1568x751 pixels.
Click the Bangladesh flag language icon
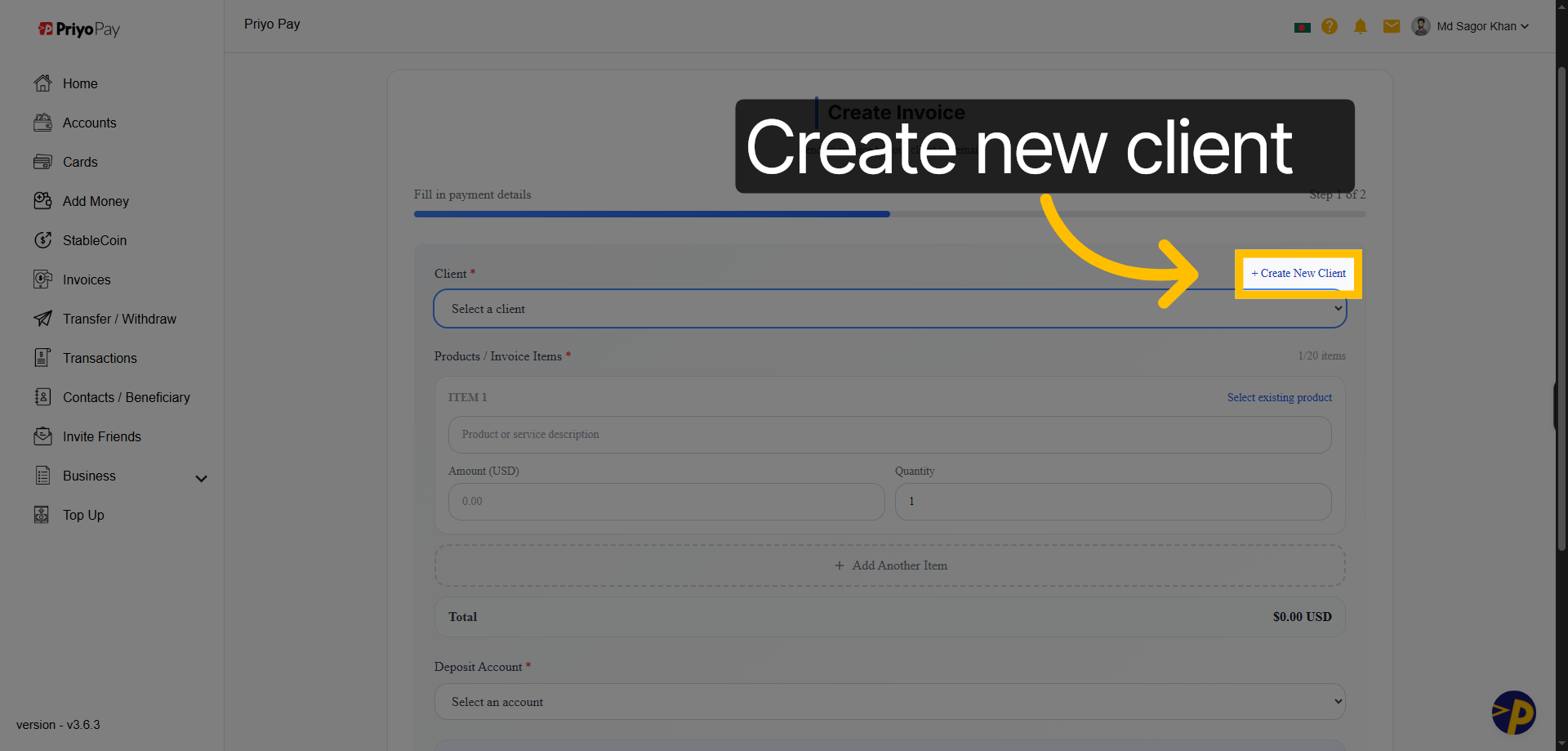click(x=1303, y=27)
